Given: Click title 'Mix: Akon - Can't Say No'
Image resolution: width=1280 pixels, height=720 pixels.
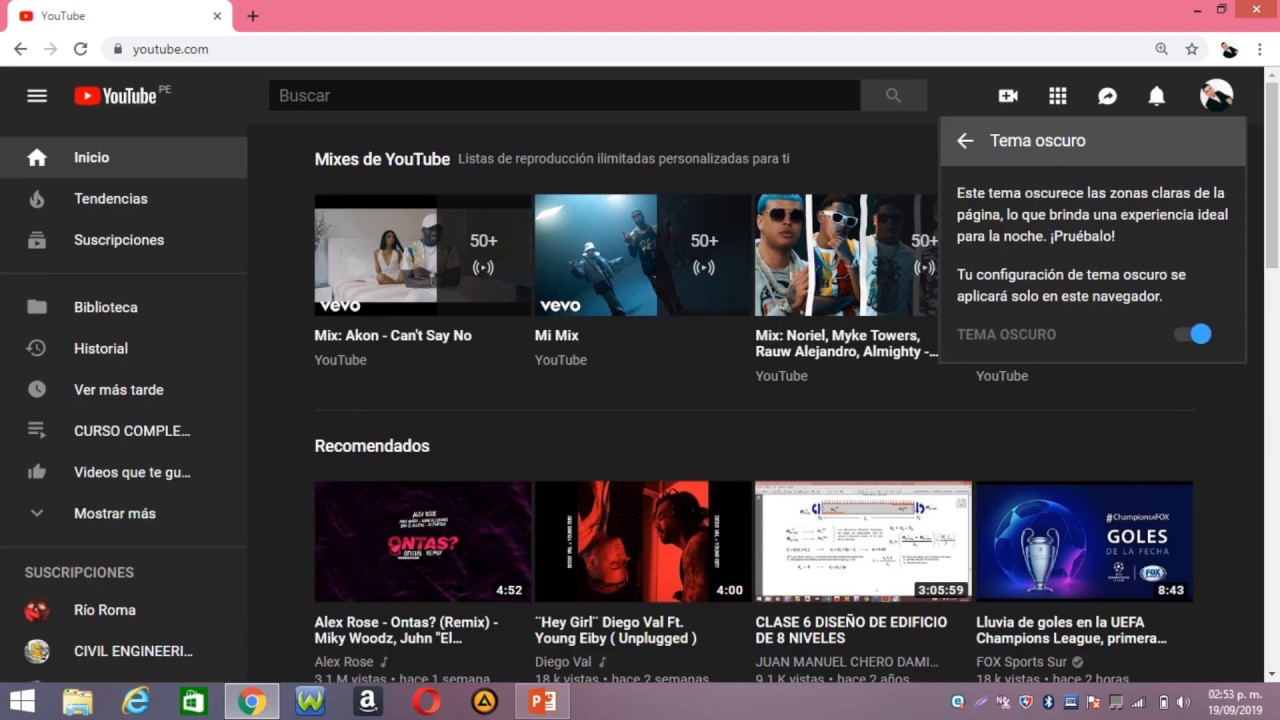Looking at the screenshot, I should coord(393,335).
